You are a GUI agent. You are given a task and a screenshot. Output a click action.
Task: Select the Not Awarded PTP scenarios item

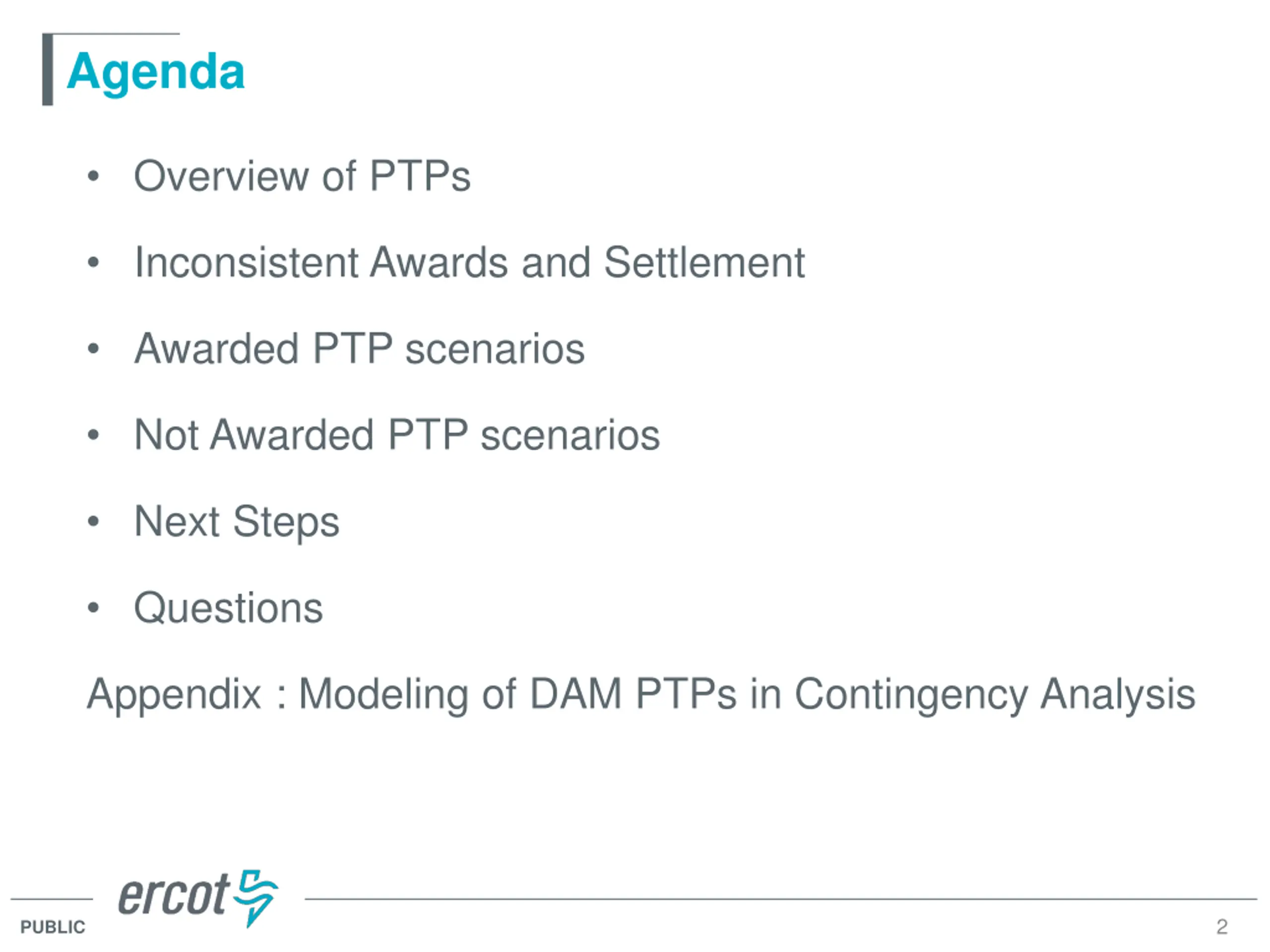tap(397, 434)
